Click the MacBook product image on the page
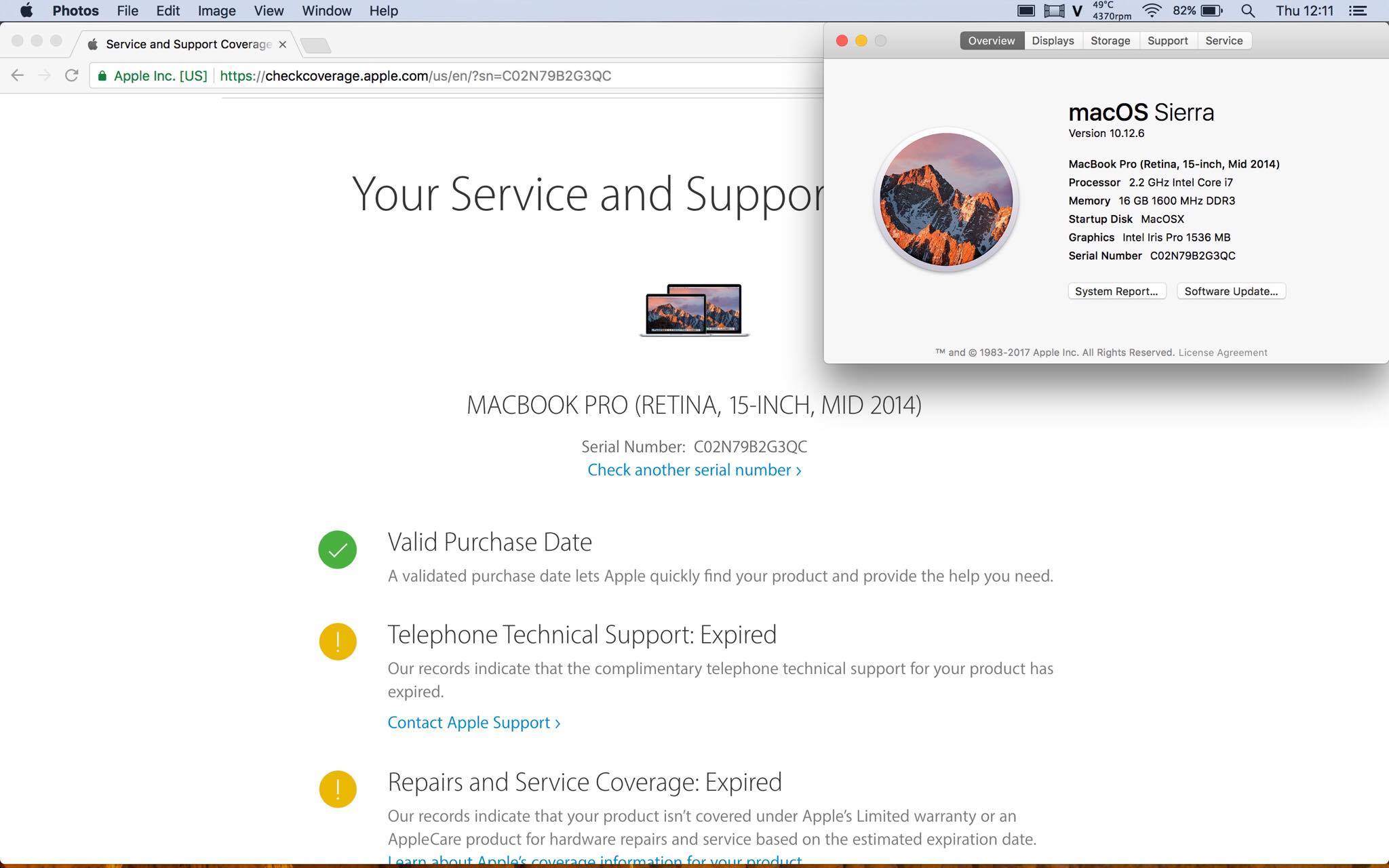This screenshot has width=1389, height=868. pyautogui.click(x=694, y=310)
